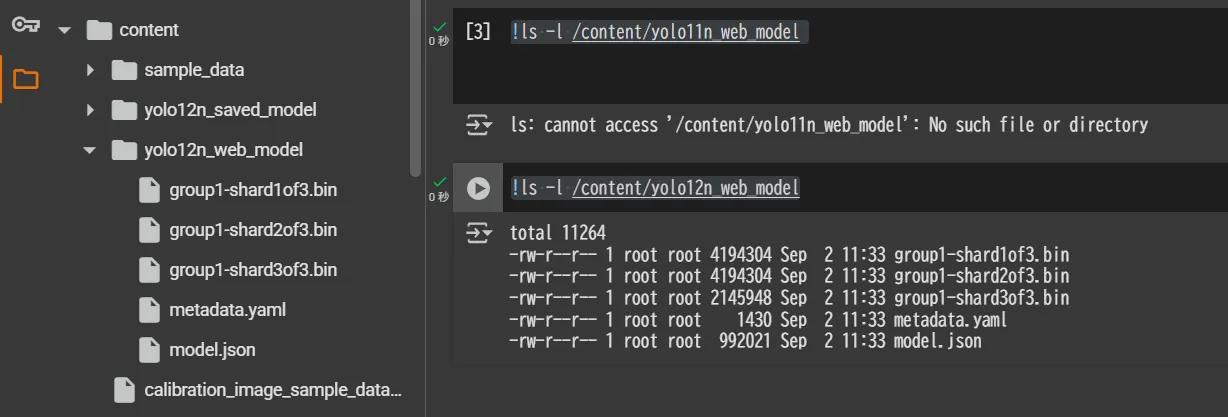Expand the yolo12n_saved_model folder
1228x417 pixels.
90,110
